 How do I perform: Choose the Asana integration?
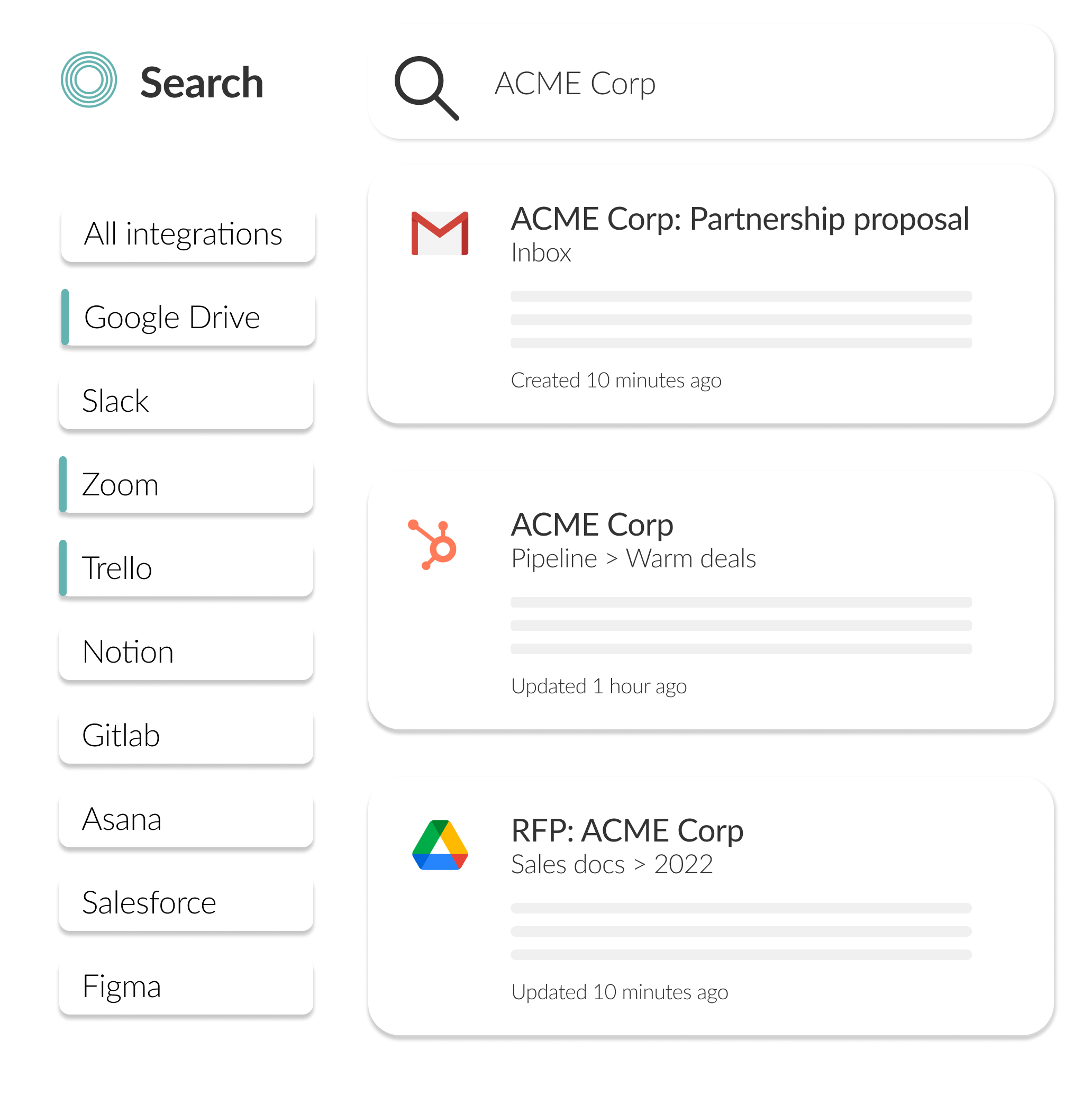pos(186,819)
